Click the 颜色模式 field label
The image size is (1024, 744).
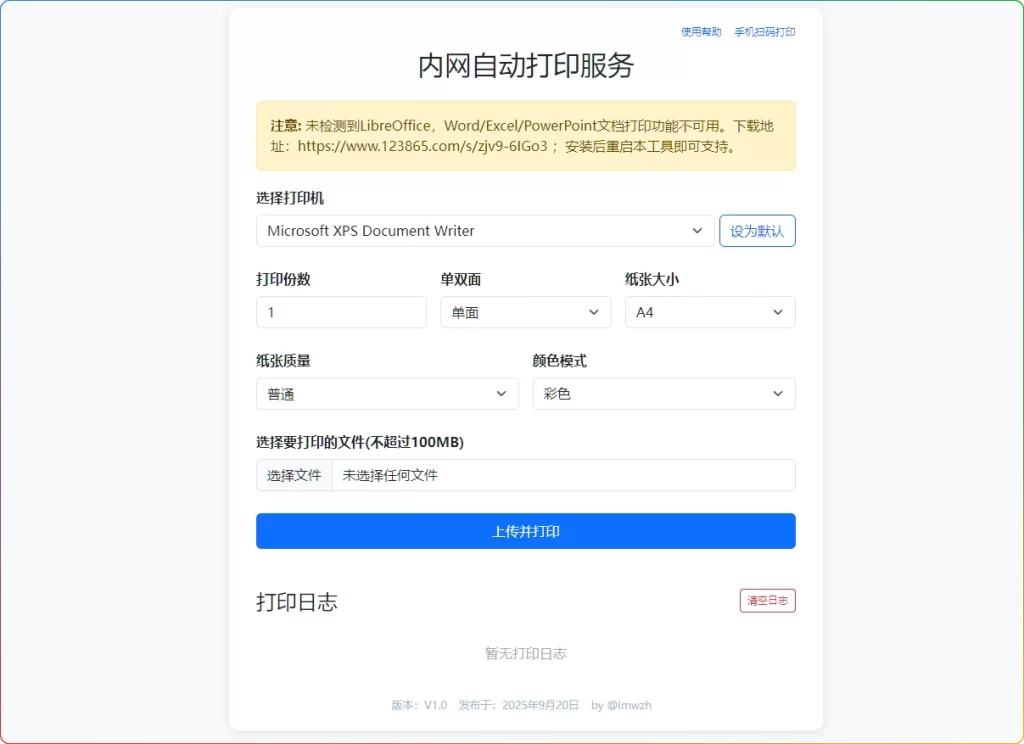559,361
